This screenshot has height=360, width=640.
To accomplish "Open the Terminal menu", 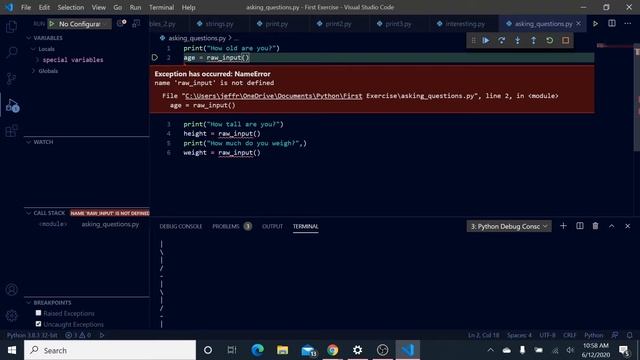I will click(x=161, y=7).
